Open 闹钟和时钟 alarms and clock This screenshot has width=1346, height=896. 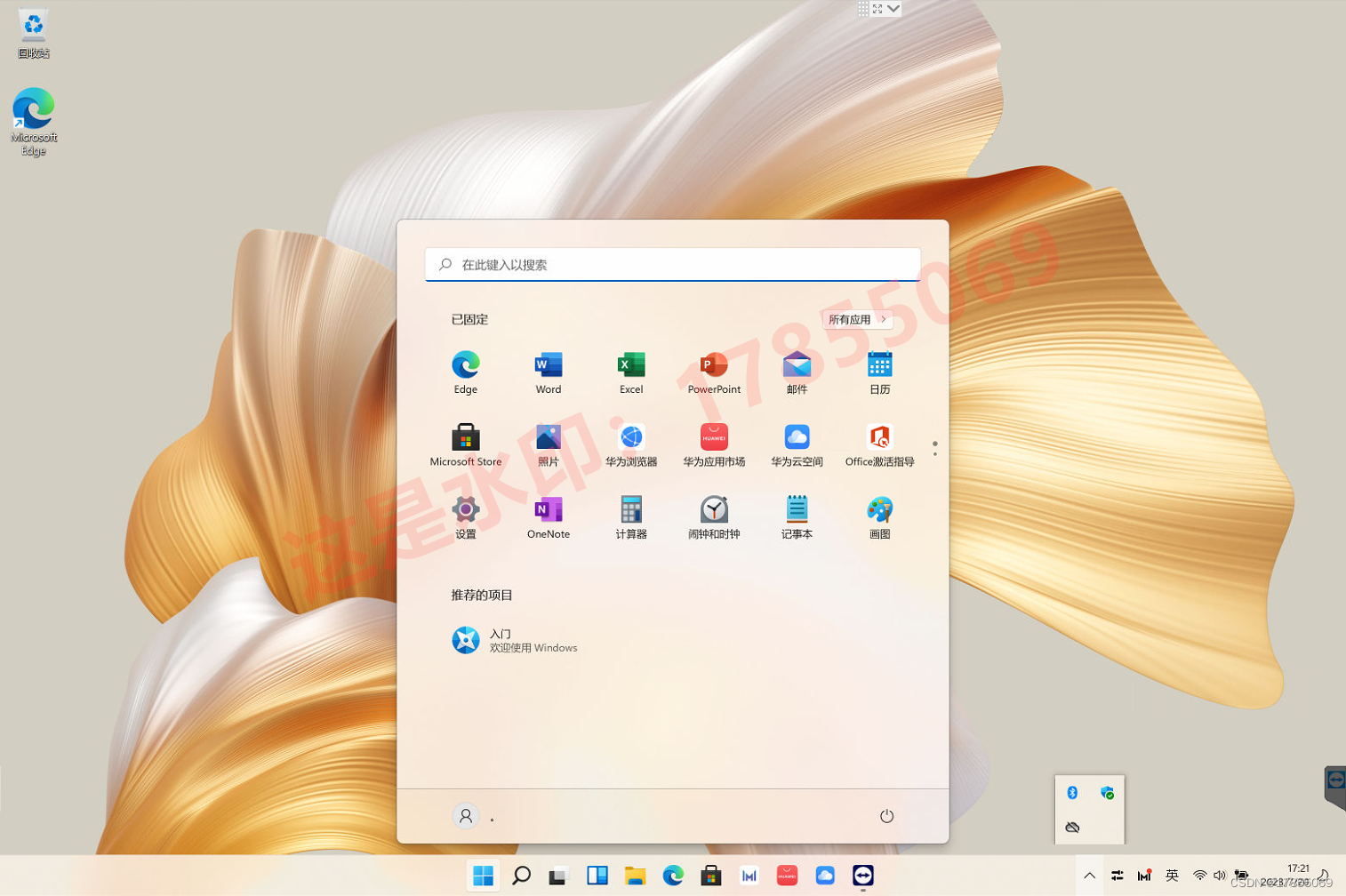[714, 518]
